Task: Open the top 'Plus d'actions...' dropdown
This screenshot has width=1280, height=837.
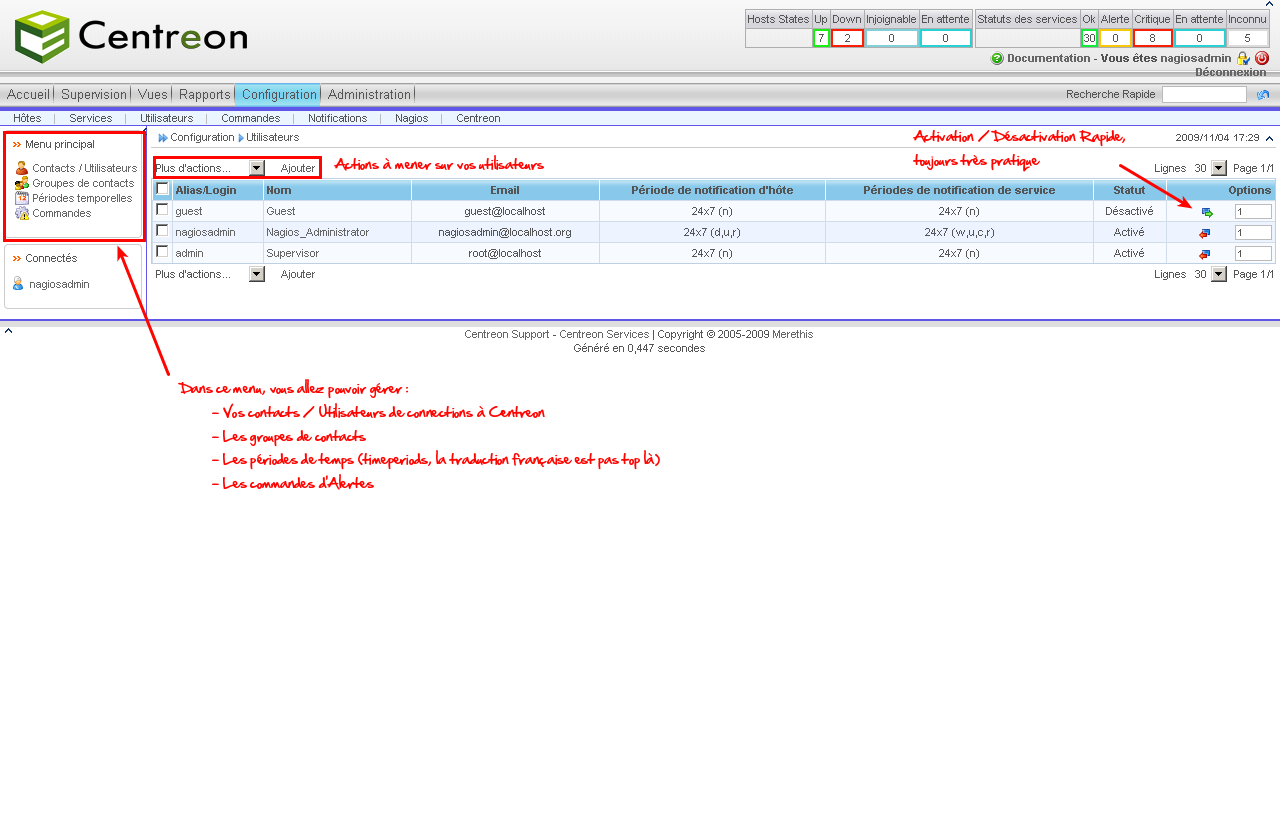Action: (257, 168)
